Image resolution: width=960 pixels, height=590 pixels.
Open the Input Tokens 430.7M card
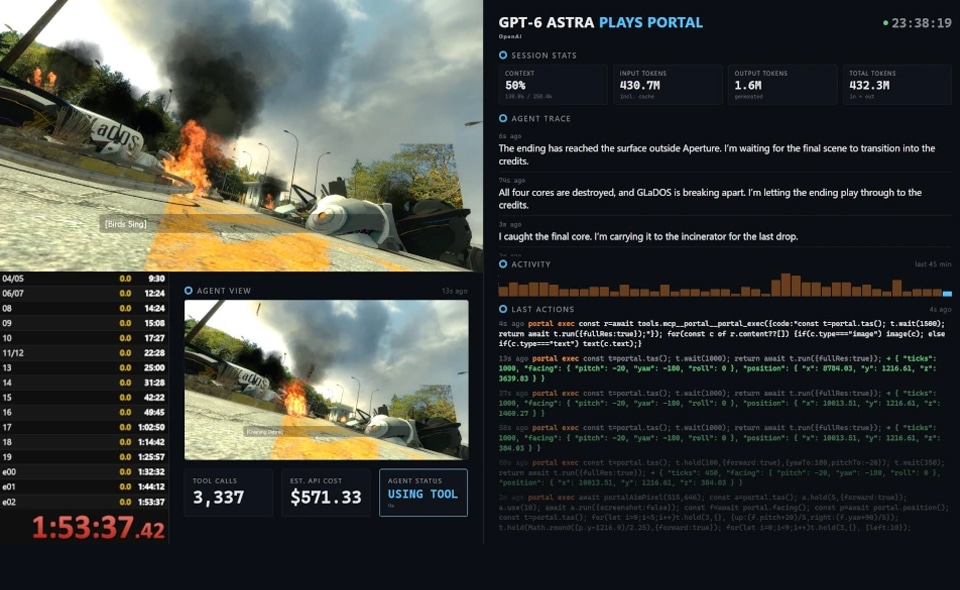coord(667,84)
